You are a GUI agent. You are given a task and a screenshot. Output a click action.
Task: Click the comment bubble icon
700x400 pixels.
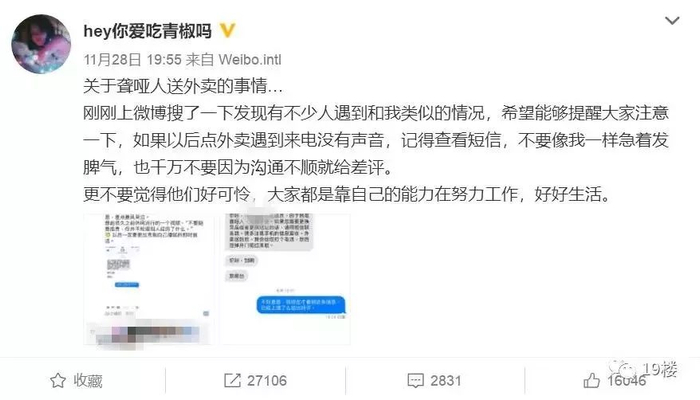(416, 381)
